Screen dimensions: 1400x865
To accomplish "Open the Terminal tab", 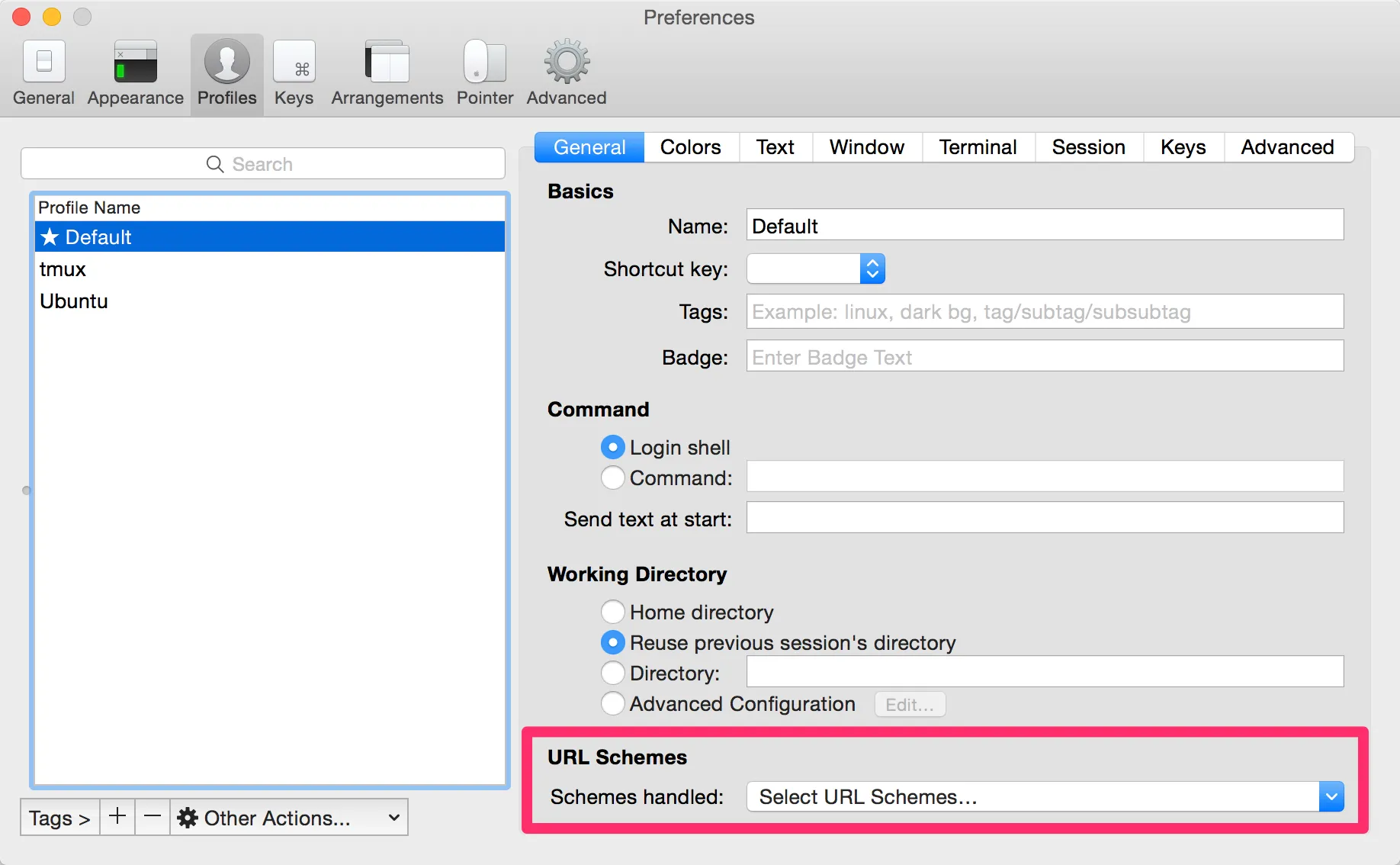I will (978, 146).
